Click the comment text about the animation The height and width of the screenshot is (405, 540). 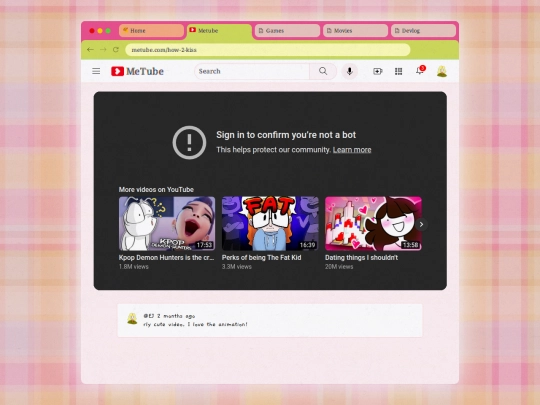(195, 324)
